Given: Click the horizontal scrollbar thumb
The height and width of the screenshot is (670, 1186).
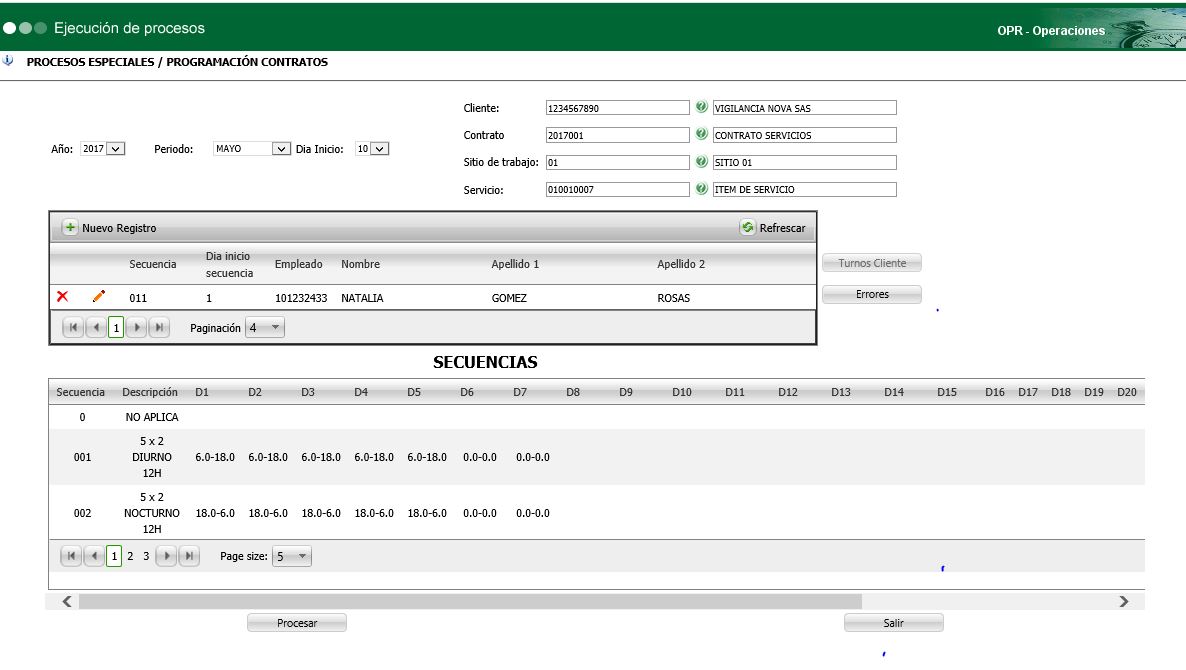Looking at the screenshot, I should (x=470, y=601).
